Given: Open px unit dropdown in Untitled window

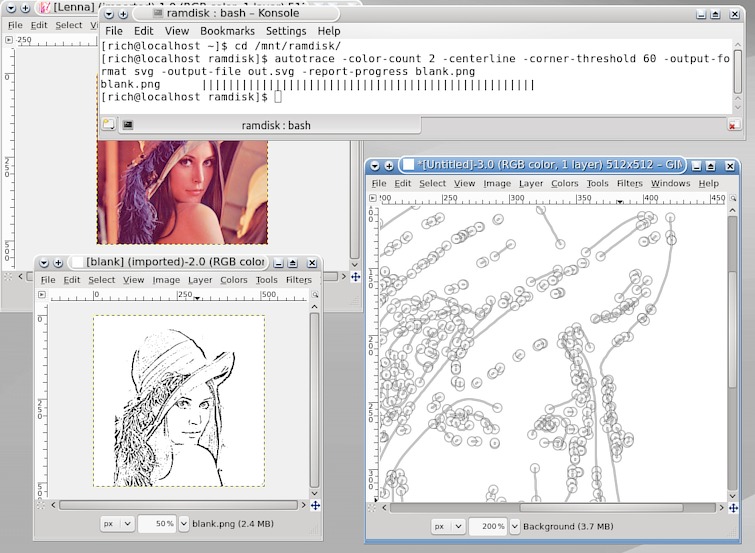Looking at the screenshot, I should 448,527.
